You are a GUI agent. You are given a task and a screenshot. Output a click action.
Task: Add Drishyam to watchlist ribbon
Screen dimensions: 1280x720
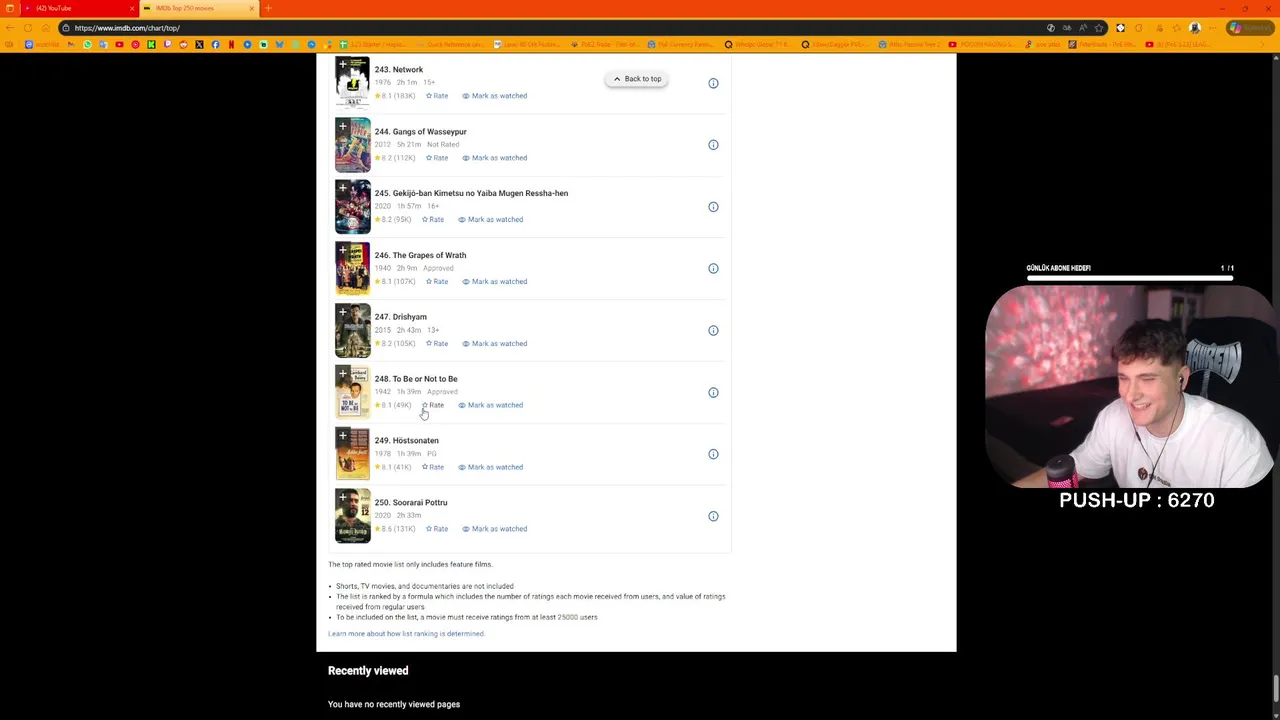pos(342,313)
